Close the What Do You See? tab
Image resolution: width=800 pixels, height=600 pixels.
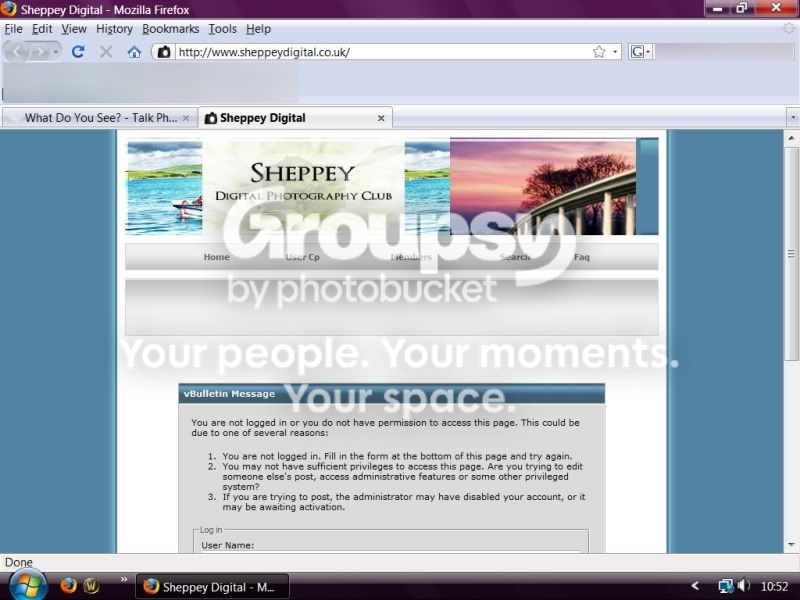[186, 118]
